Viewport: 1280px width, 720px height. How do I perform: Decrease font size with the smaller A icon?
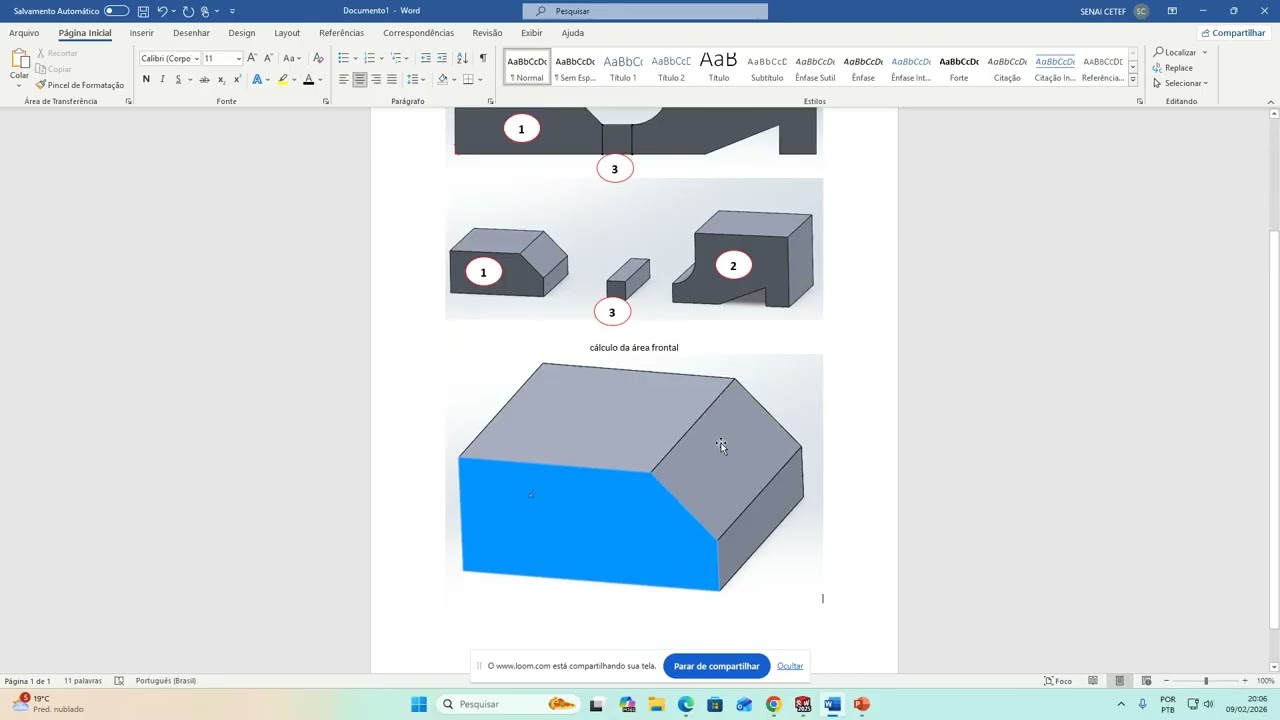(x=268, y=58)
